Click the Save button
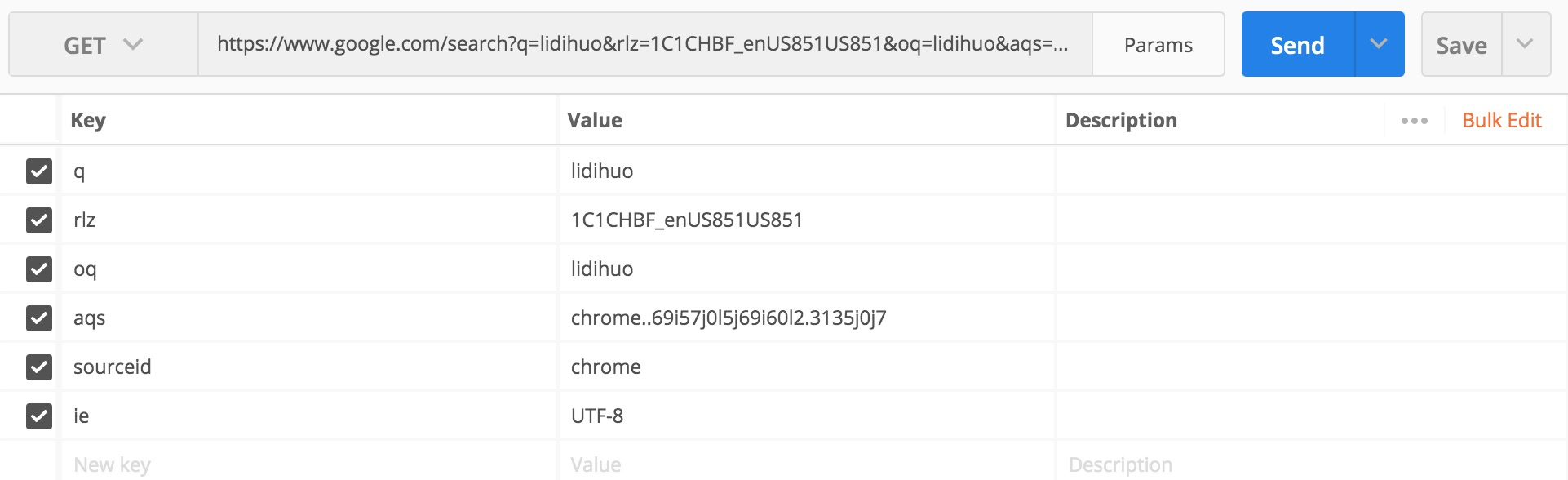Viewport: 1568px width, 480px height. 1462,45
